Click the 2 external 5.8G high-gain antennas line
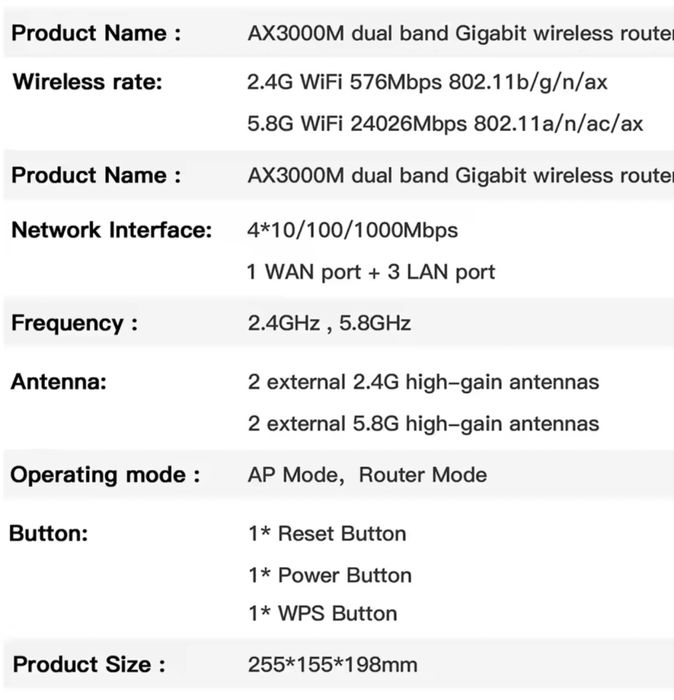 coord(423,424)
